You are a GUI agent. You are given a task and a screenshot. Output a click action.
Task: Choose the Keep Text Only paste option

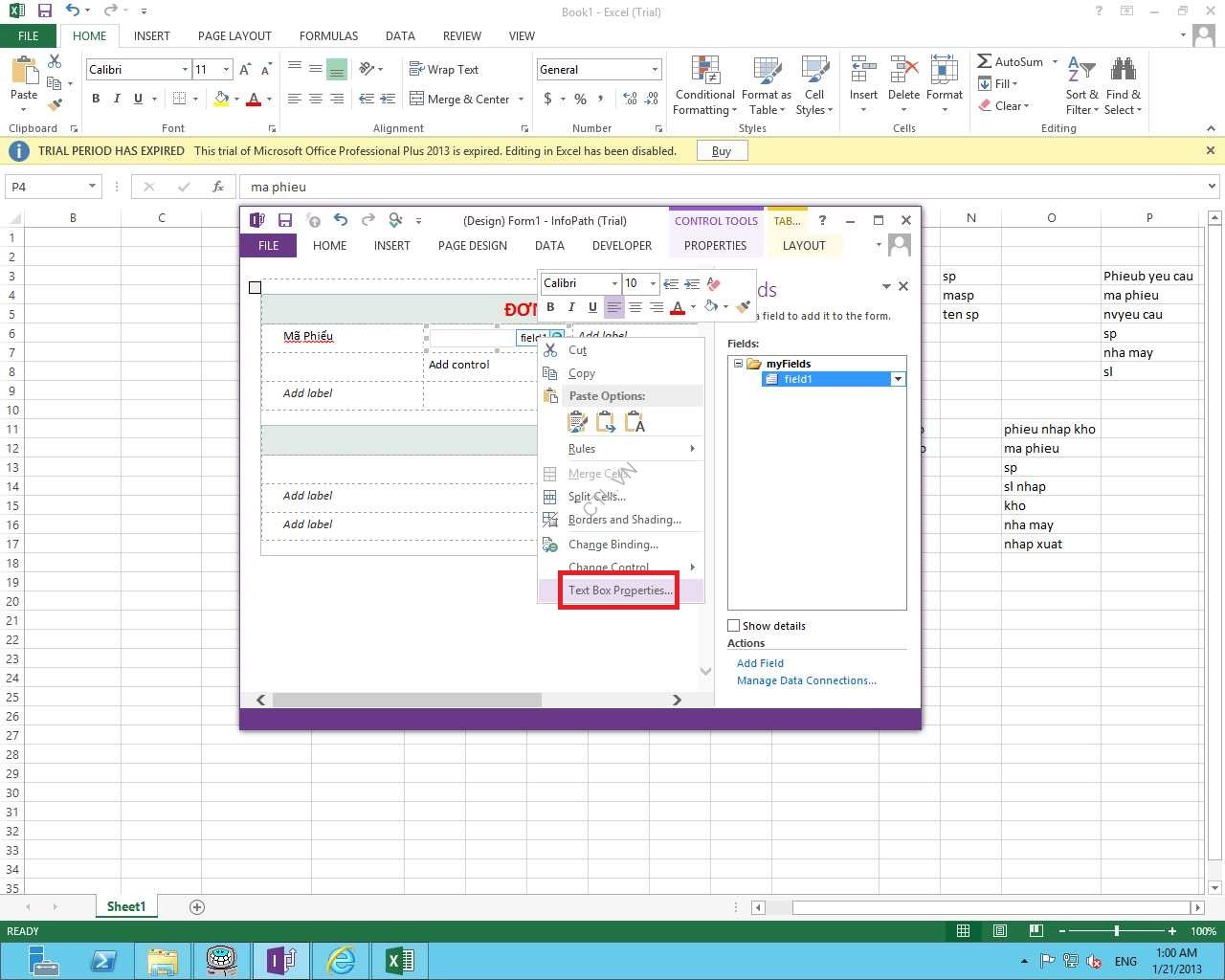[635, 422]
